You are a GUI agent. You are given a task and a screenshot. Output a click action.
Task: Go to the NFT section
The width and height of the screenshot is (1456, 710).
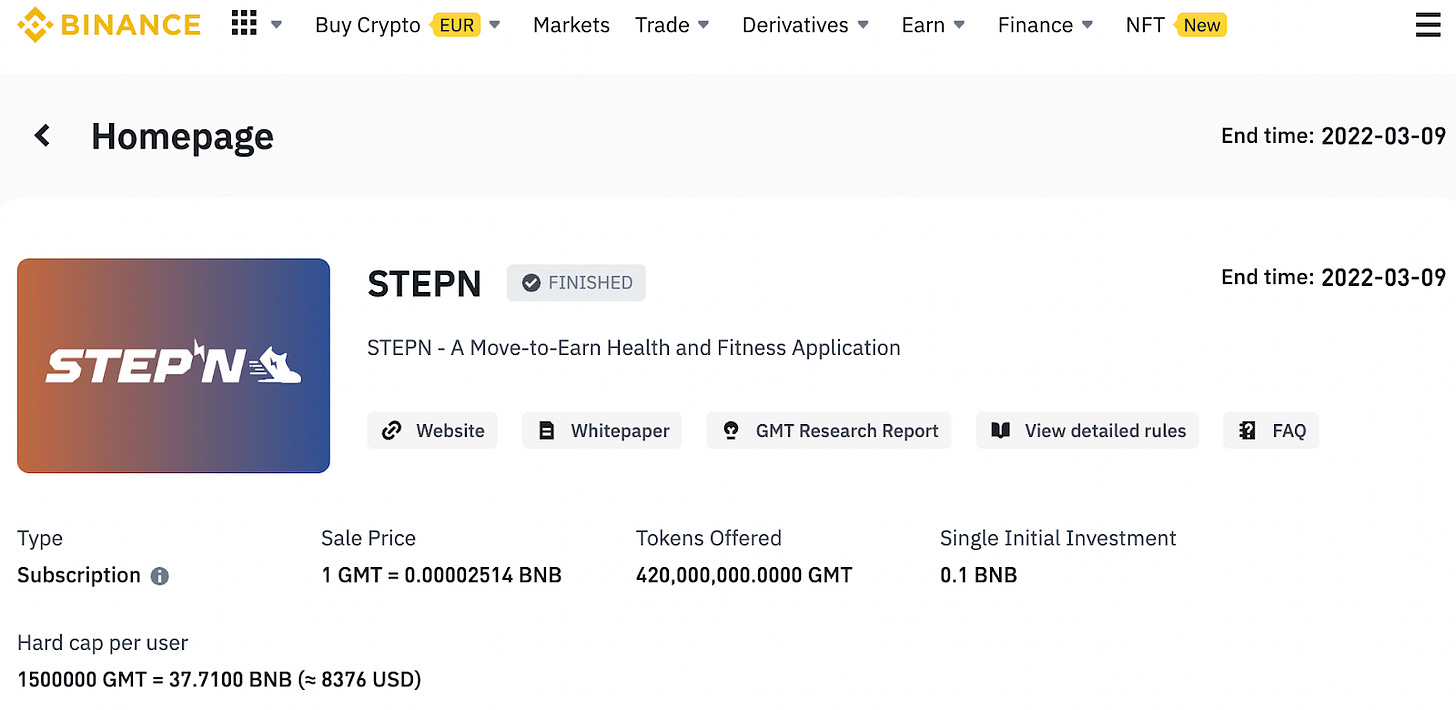(1144, 25)
